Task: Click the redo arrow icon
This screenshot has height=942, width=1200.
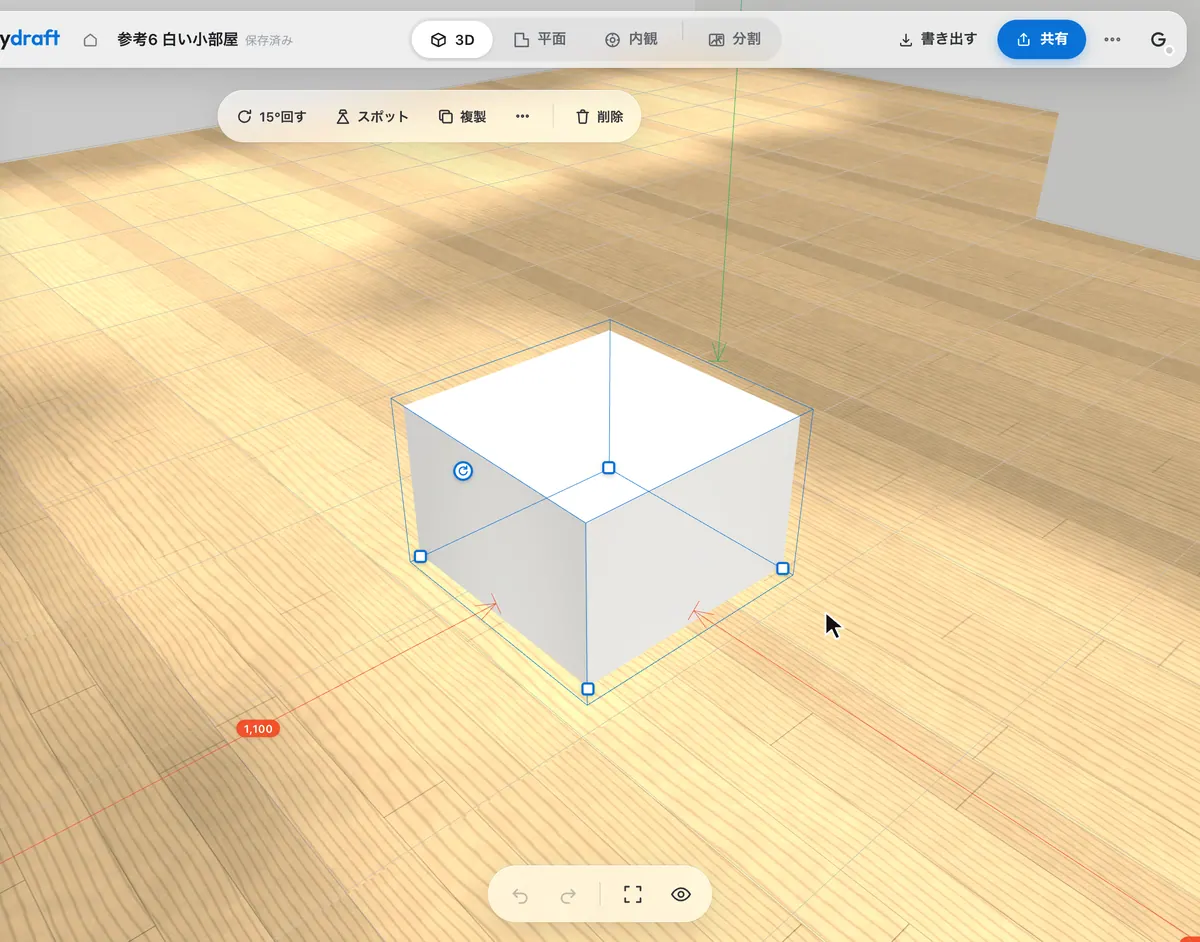Action: click(568, 895)
